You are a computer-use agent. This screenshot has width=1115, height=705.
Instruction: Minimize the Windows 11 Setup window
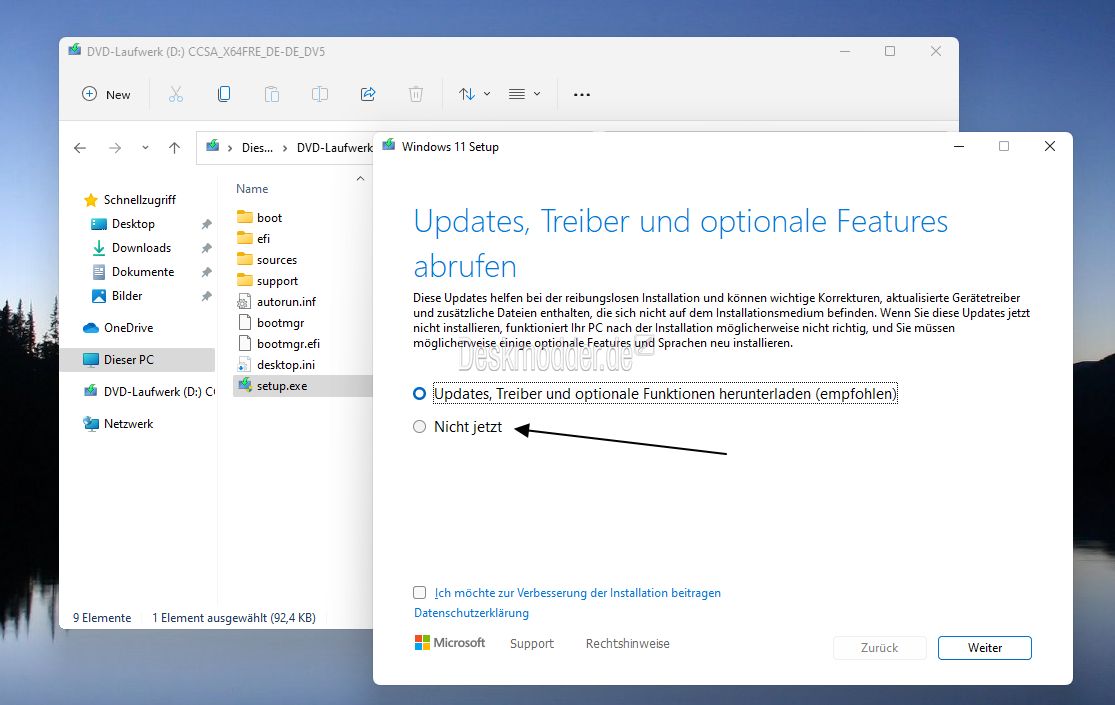point(959,147)
